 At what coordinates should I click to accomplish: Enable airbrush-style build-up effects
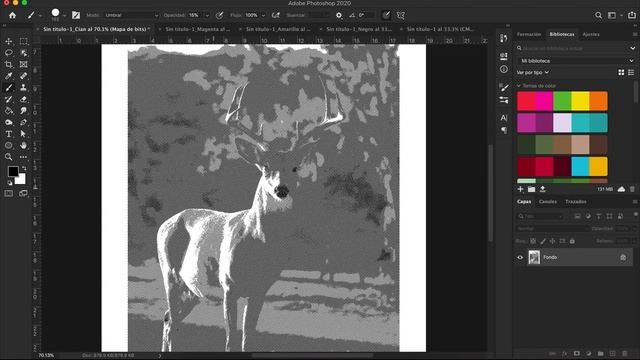pyautogui.click(x=276, y=15)
